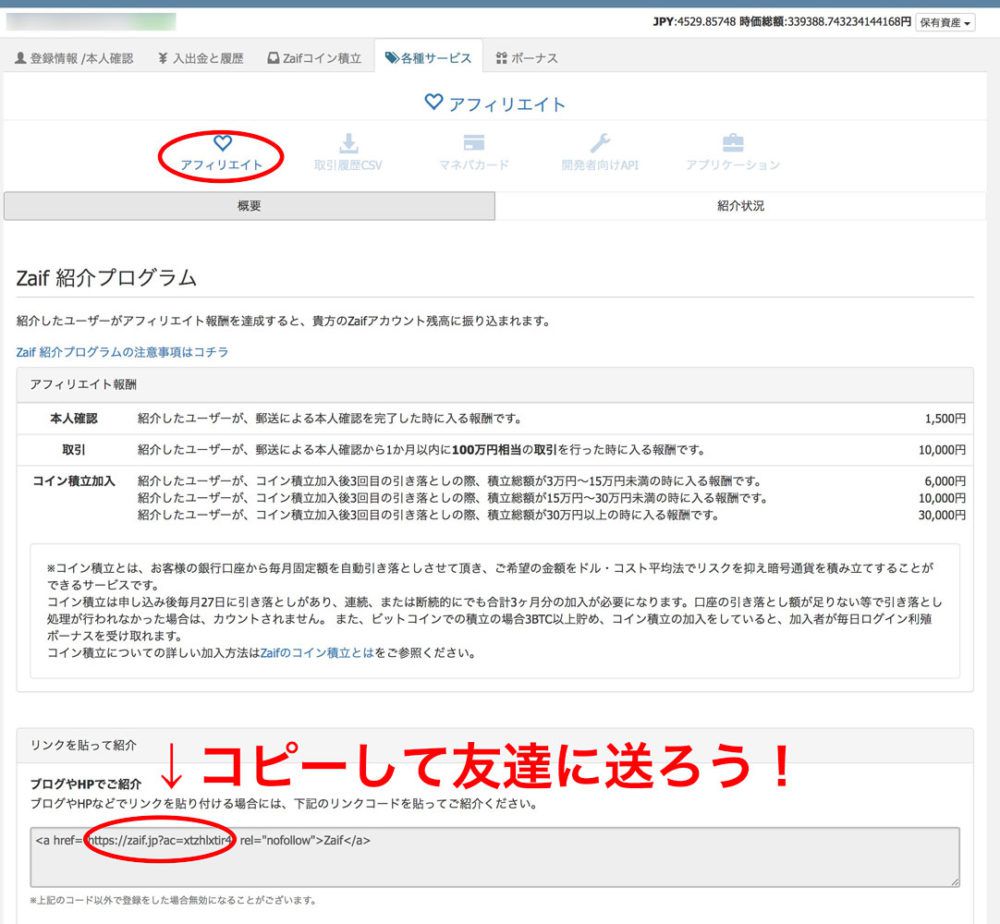Click the 6,000円 reward amount
1000x924 pixels.
pyautogui.click(x=945, y=481)
